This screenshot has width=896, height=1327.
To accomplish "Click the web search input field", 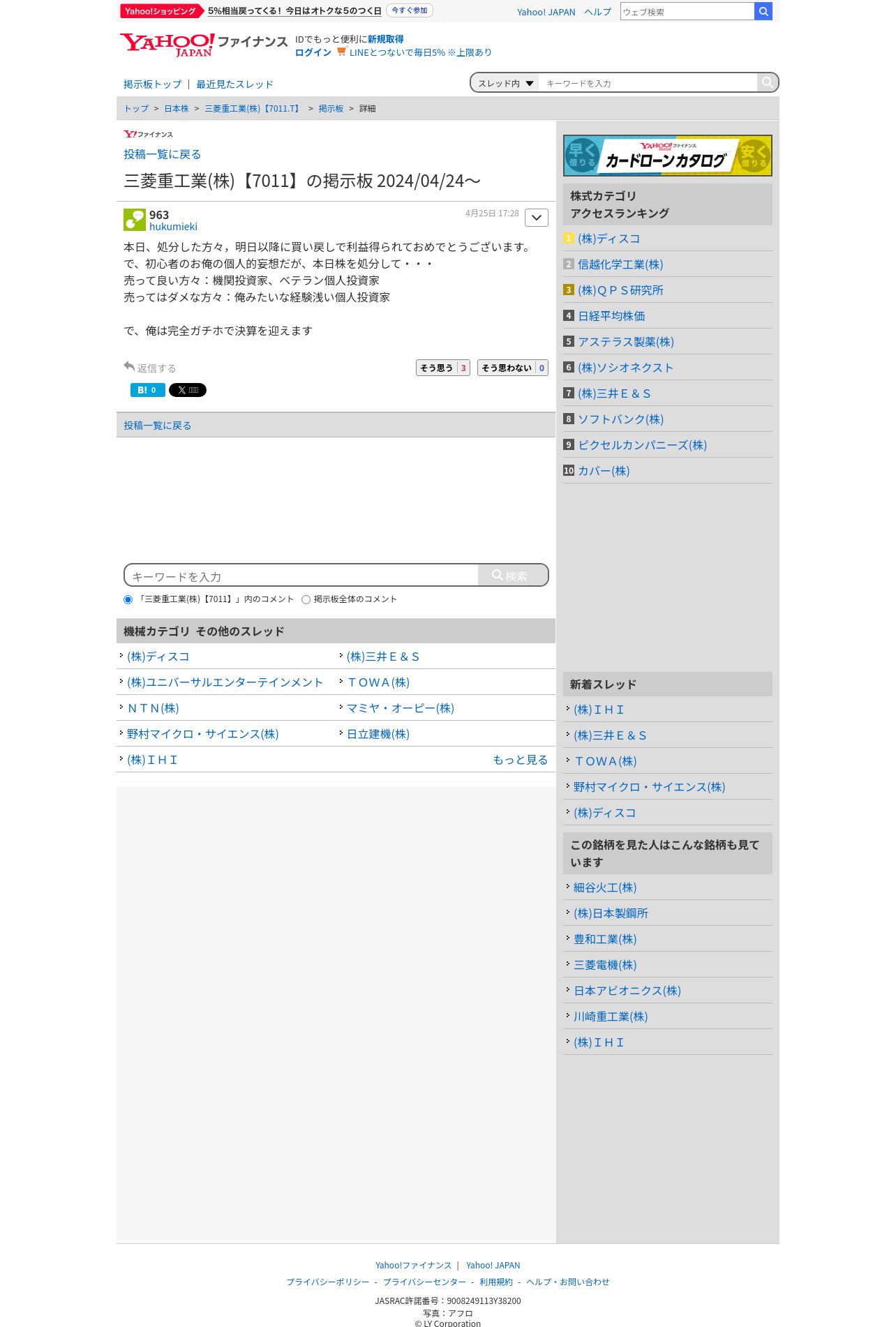I will pyautogui.click(x=687, y=11).
